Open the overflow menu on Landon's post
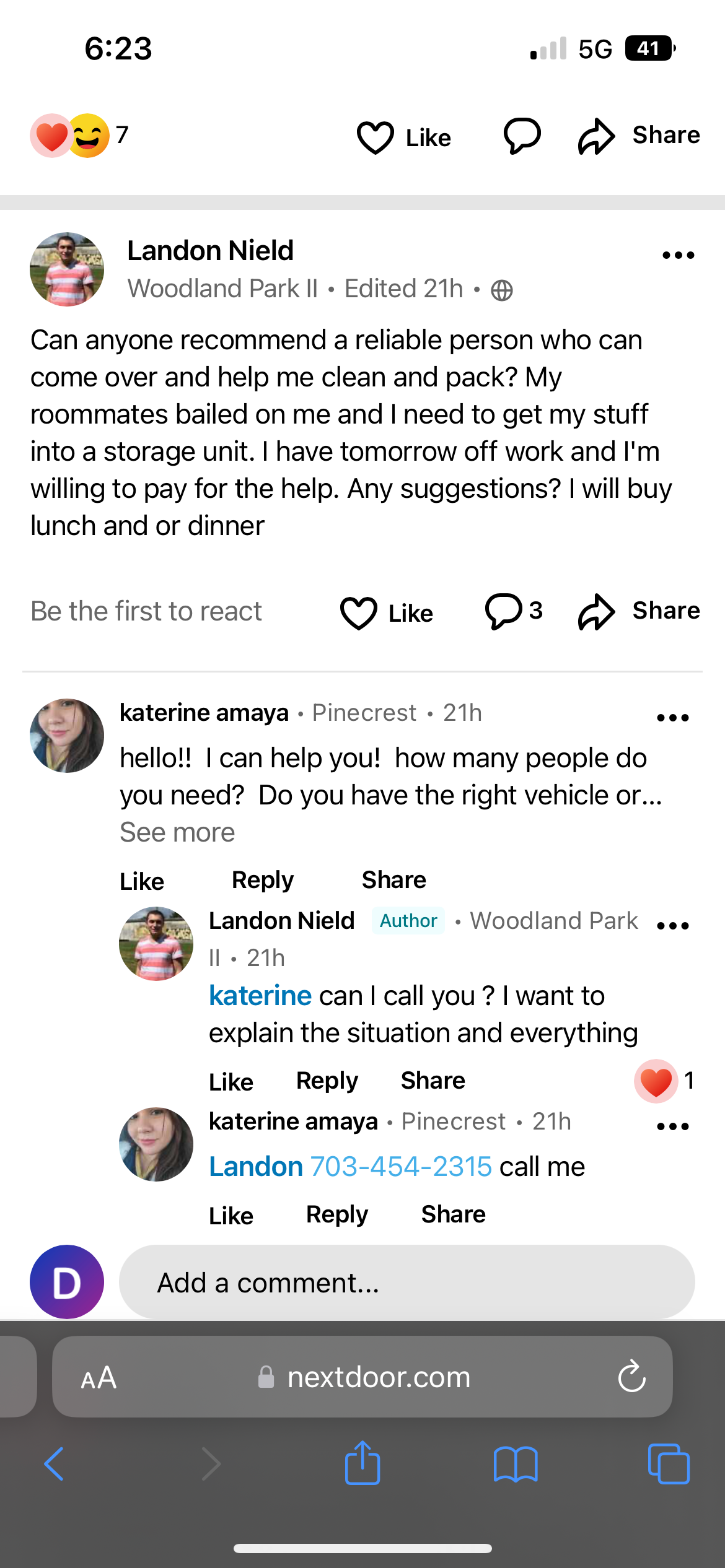Image resolution: width=725 pixels, height=1568 pixels. [679, 254]
